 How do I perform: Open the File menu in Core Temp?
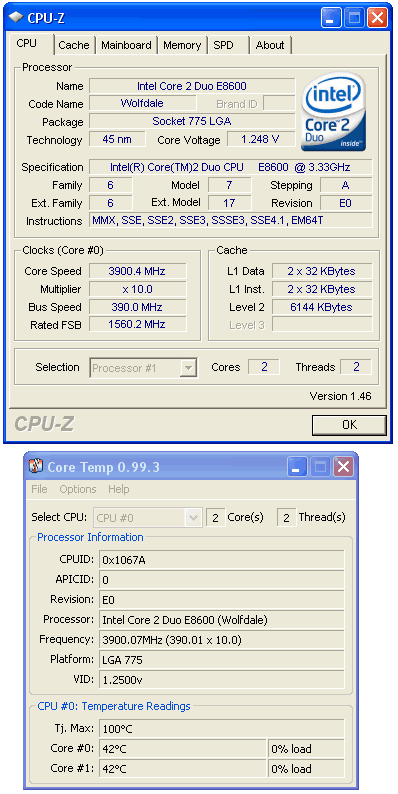pos(39,489)
